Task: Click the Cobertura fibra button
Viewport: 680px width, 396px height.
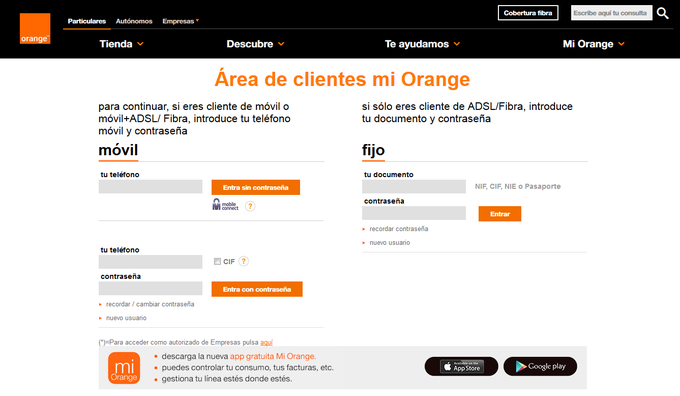Action: coord(528,13)
